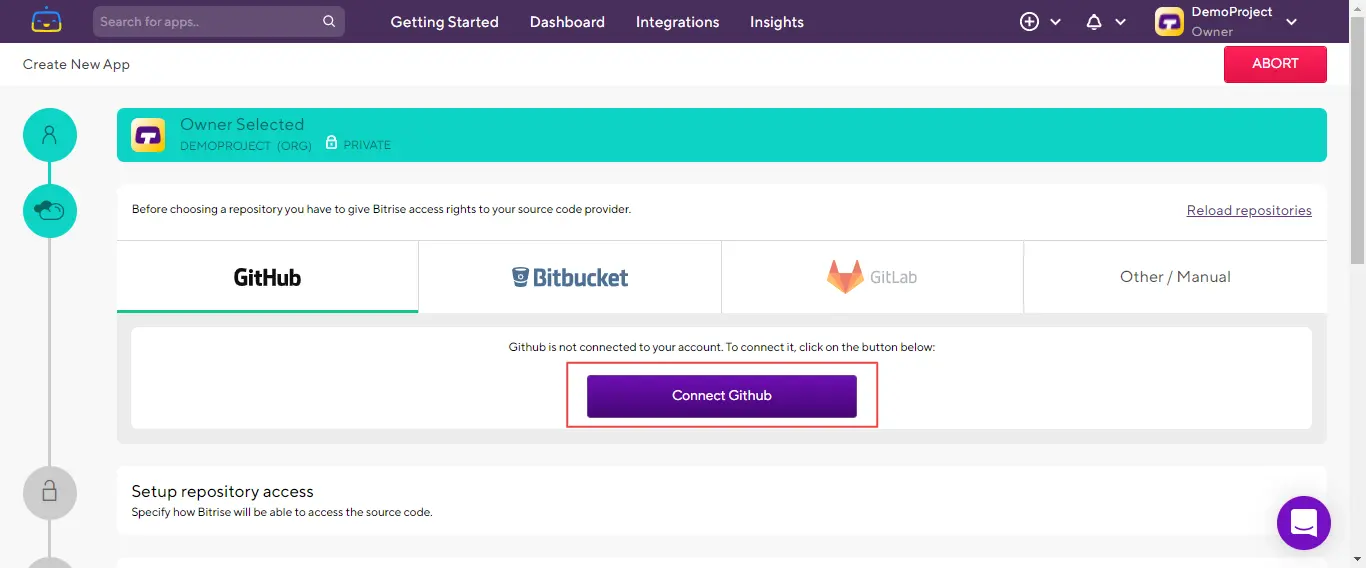The width and height of the screenshot is (1366, 568).
Task: Open the Insights menu item
Action: point(776,22)
